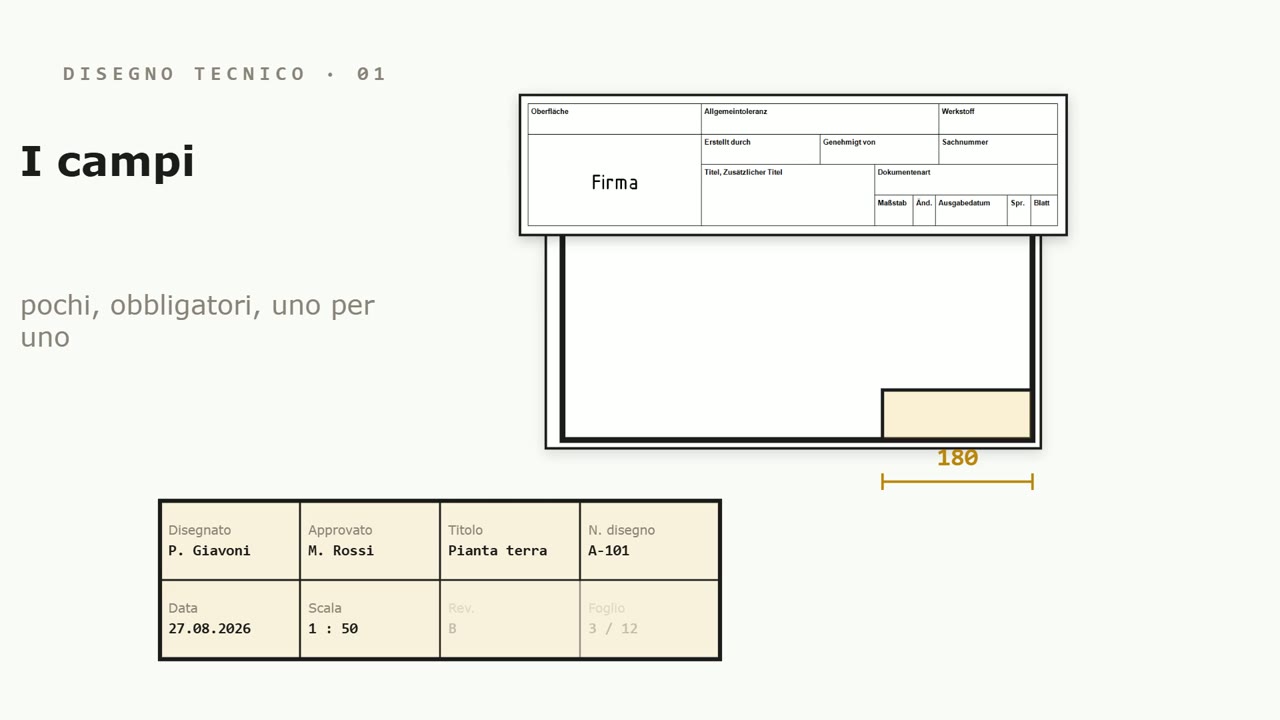Select the revision value "B"

click(452, 629)
